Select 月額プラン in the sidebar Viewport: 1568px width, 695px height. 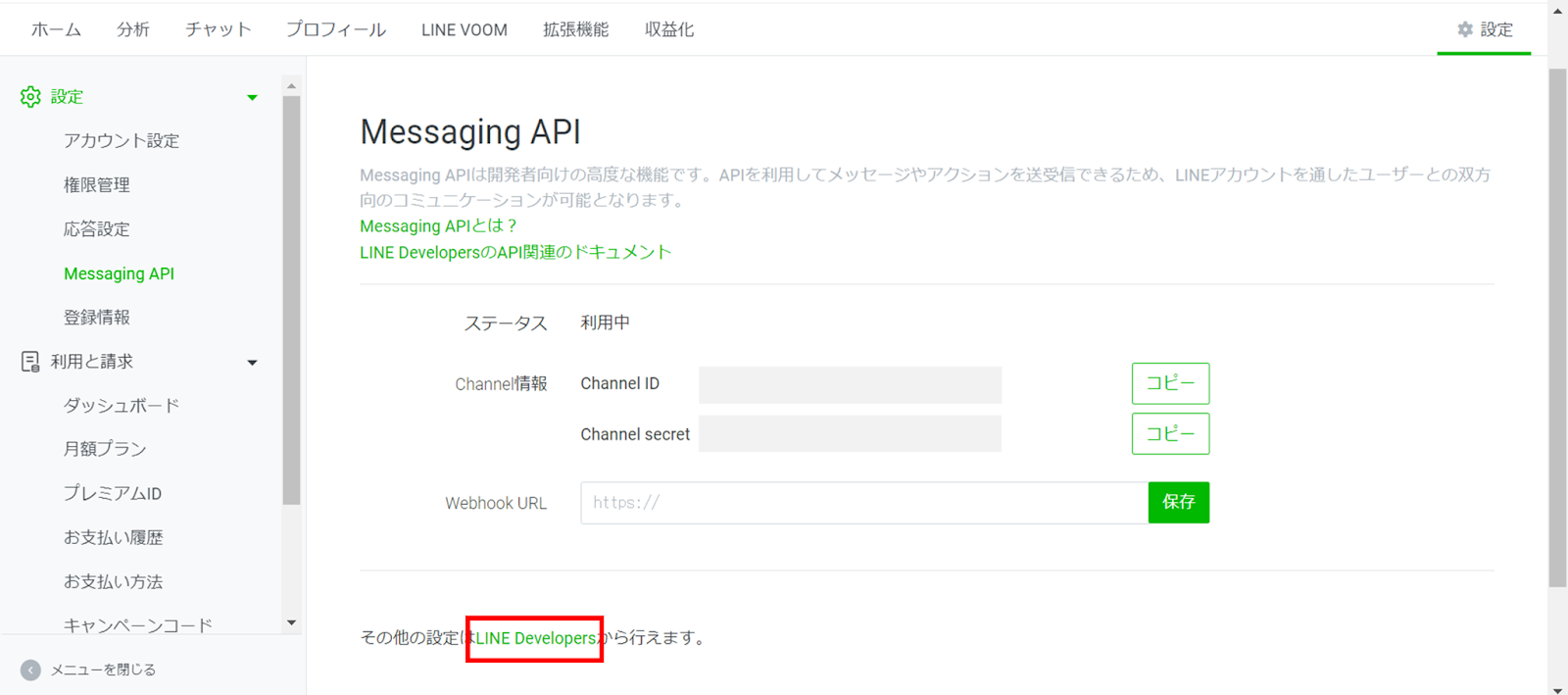(x=105, y=448)
